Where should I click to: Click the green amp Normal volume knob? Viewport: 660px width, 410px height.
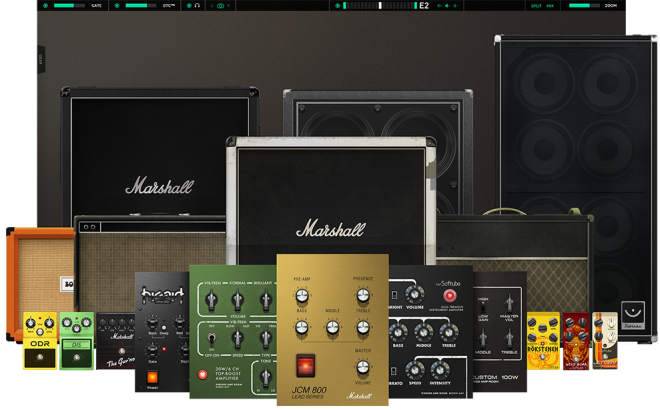(x=238, y=300)
